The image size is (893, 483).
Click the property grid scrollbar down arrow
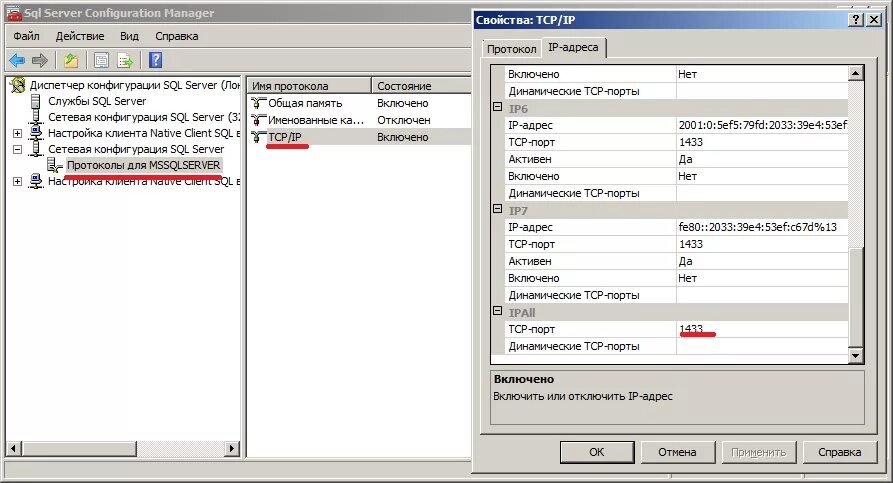tap(855, 356)
